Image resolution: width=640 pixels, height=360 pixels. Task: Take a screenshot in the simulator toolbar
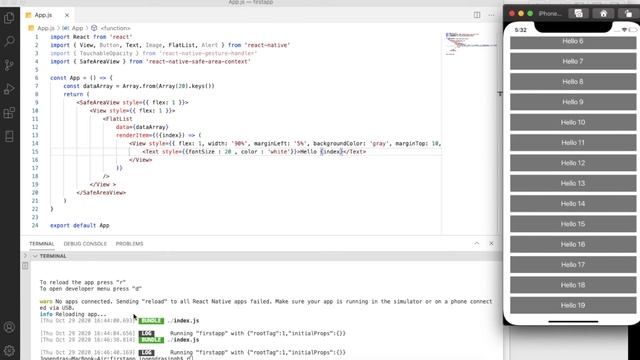click(x=578, y=13)
